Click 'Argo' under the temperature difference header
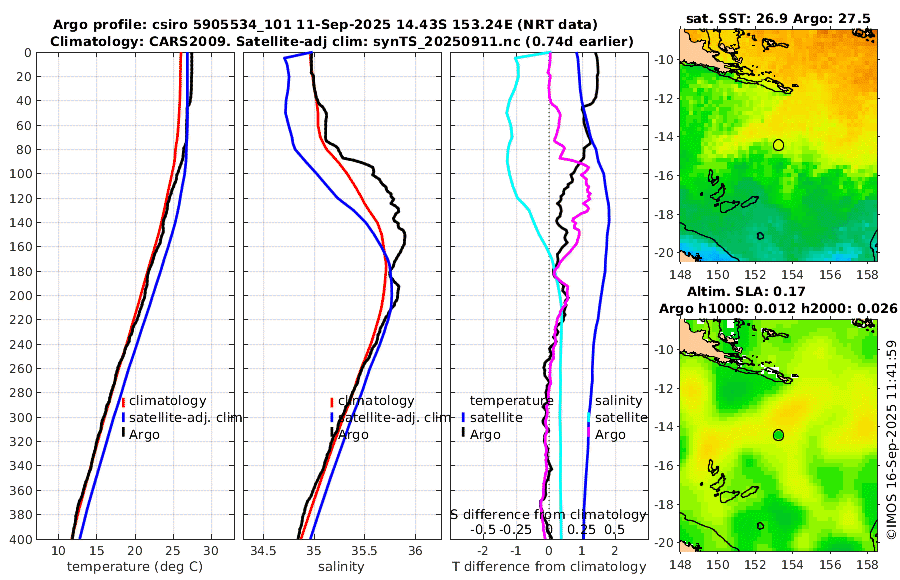Viewport: 900px width, 580px height. pos(485,435)
